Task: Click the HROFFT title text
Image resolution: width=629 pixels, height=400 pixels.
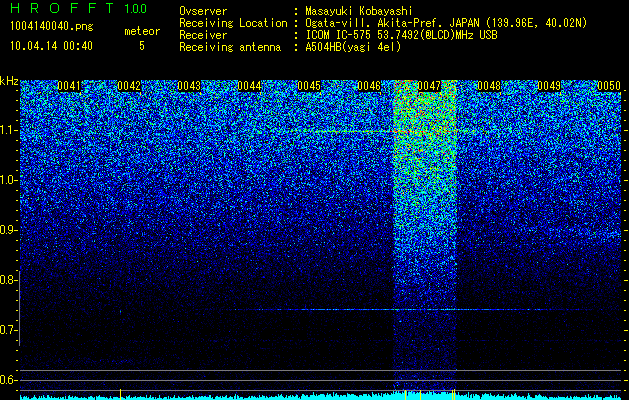Action: click(x=63, y=8)
